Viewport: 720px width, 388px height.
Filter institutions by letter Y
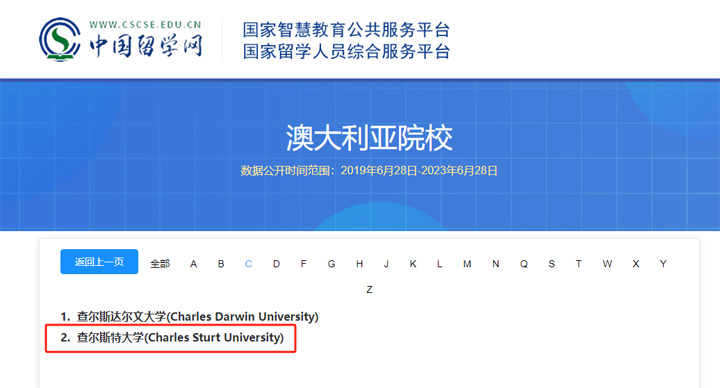point(663,264)
